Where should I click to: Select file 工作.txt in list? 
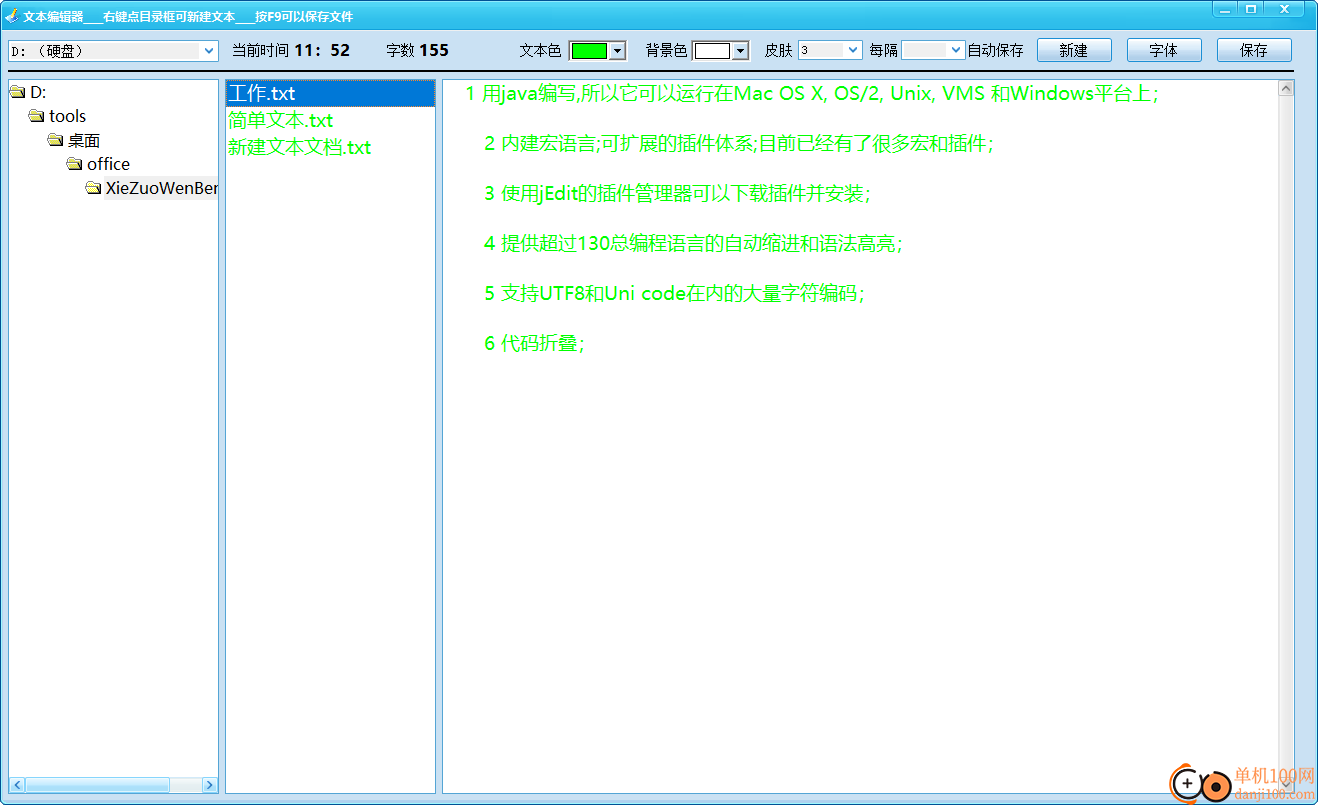coord(330,93)
